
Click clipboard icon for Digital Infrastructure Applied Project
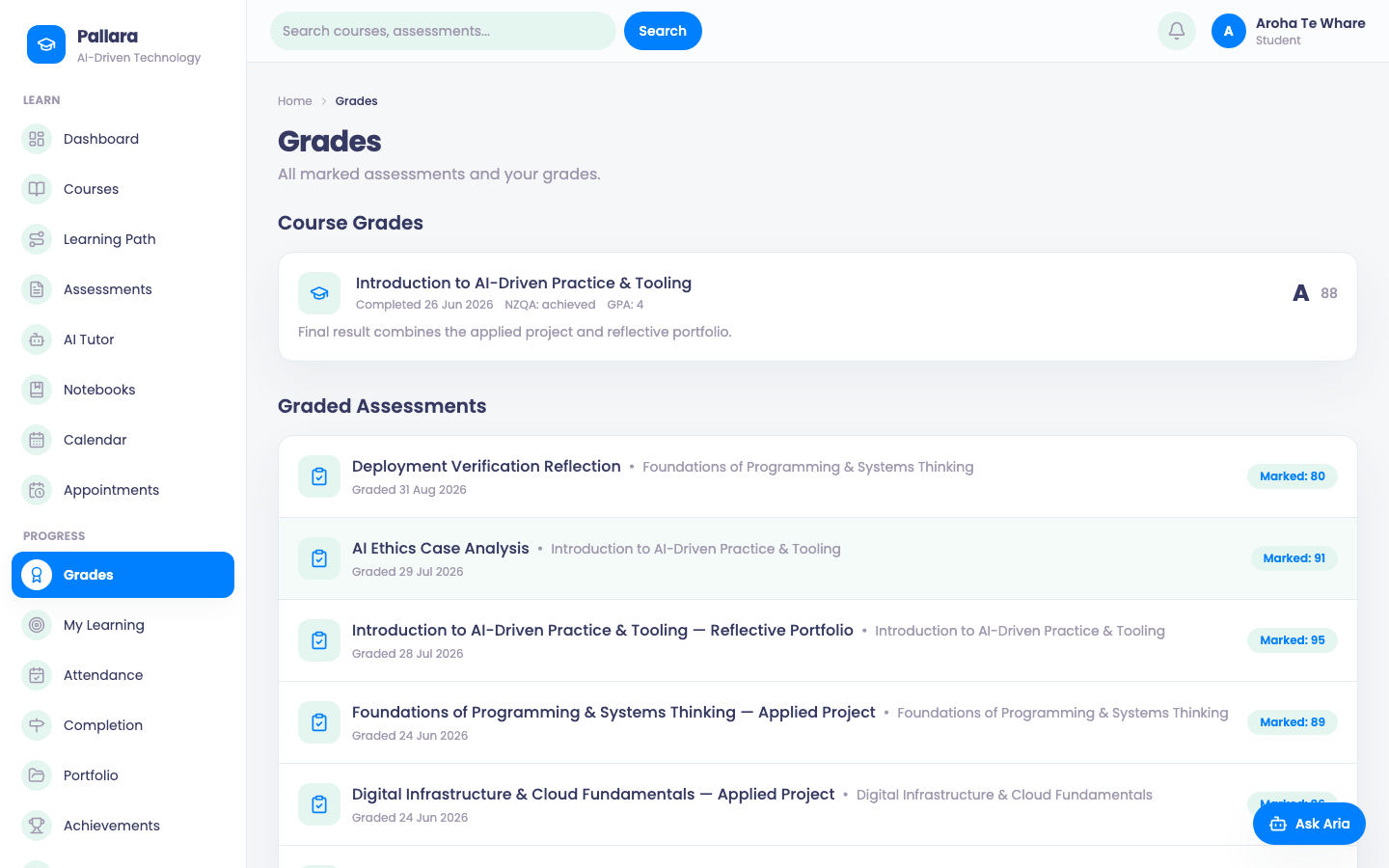319,804
